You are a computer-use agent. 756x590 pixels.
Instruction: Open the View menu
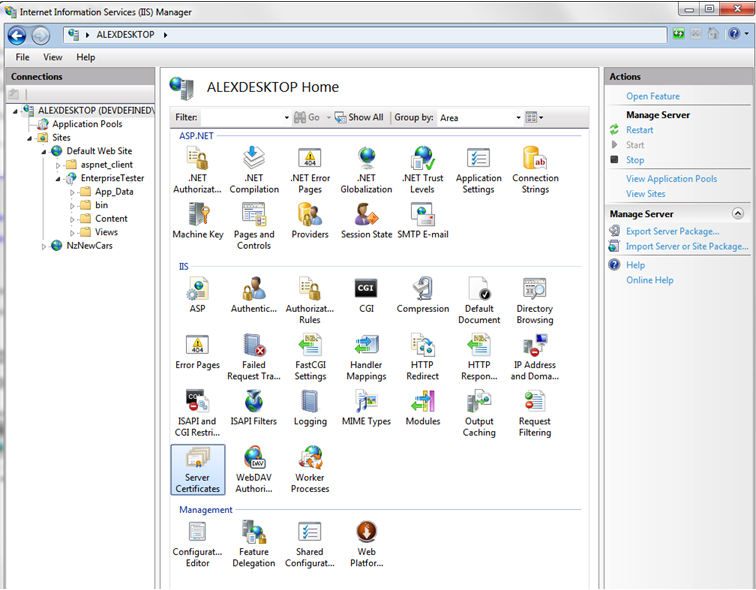53,57
